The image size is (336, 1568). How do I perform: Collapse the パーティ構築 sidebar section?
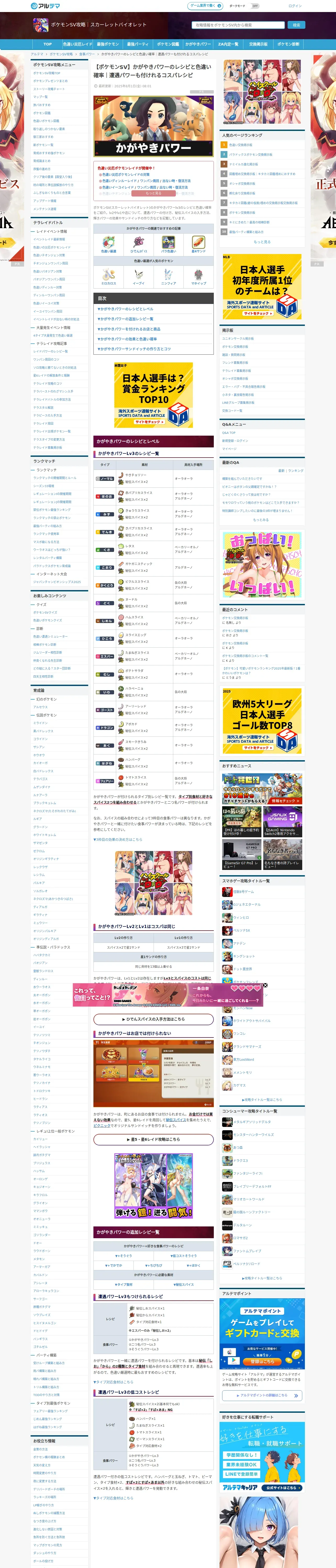click(59, 1356)
